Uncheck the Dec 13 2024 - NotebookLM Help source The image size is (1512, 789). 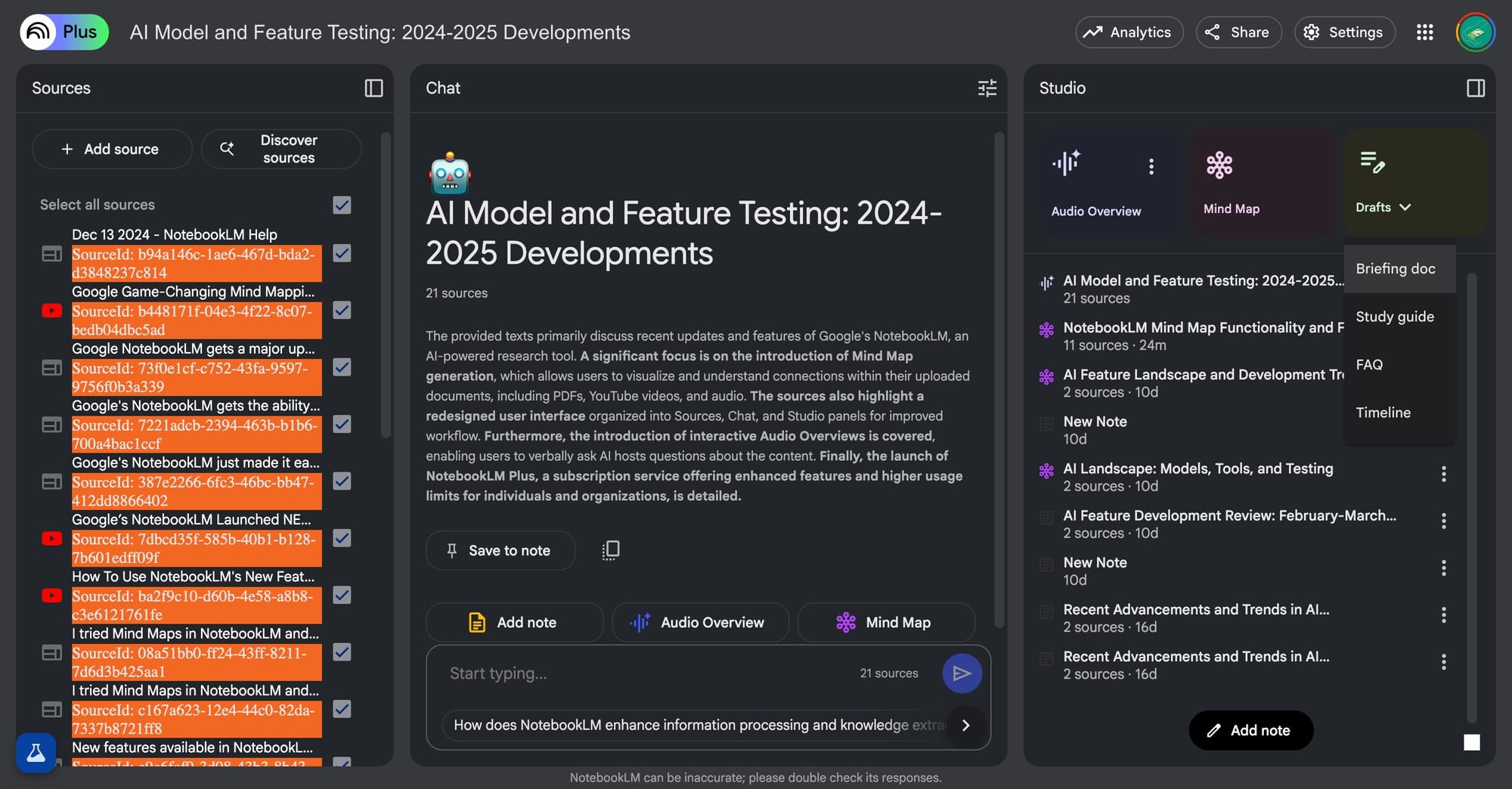tap(342, 253)
